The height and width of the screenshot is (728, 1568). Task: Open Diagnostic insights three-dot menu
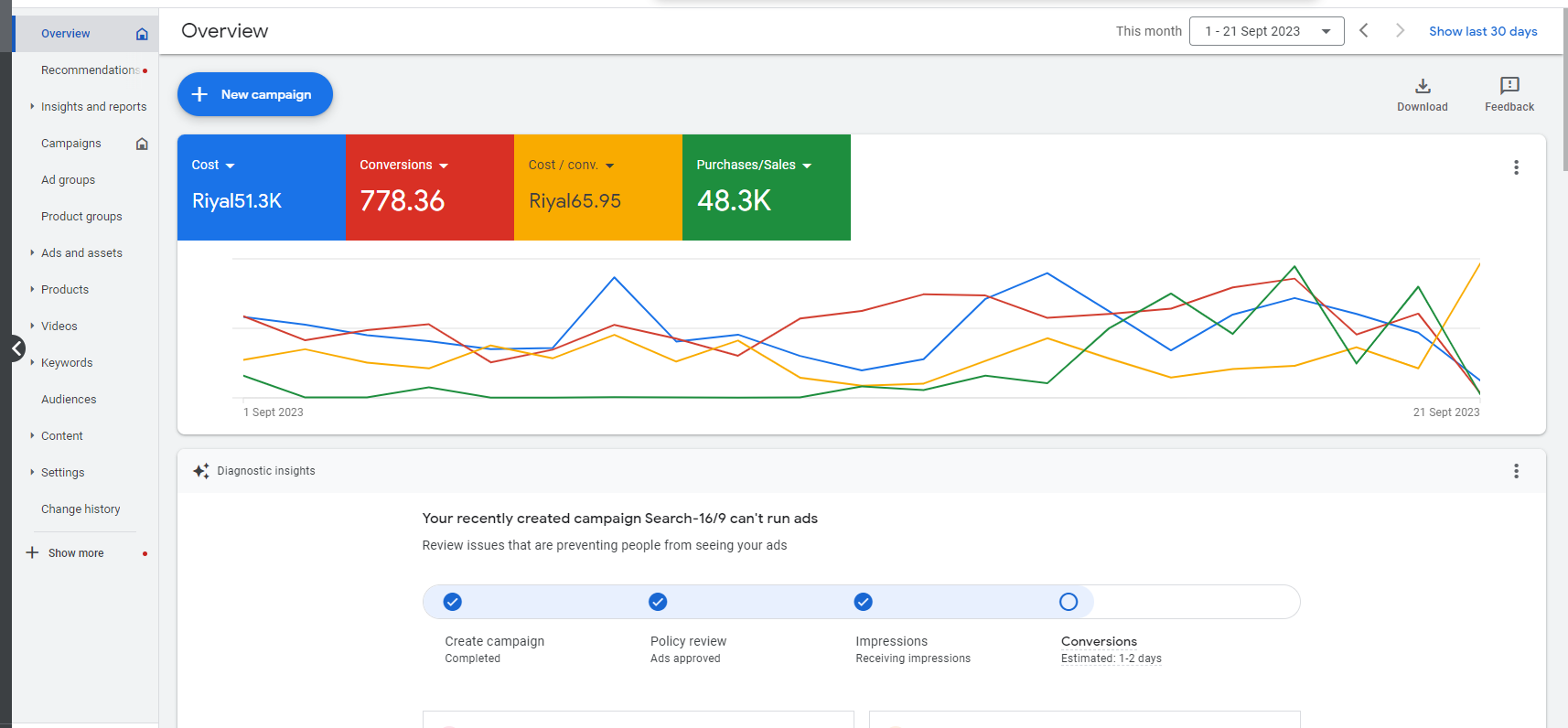click(x=1515, y=471)
